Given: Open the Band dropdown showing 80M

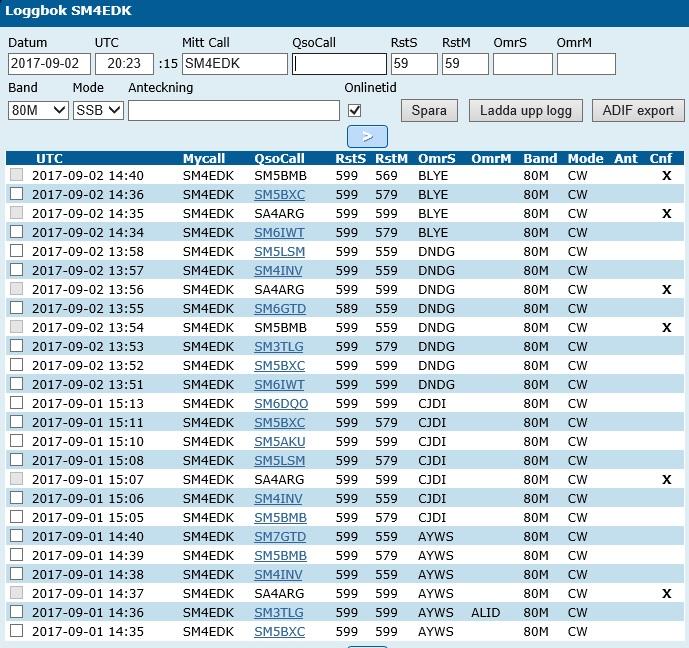Looking at the screenshot, I should (x=38, y=110).
